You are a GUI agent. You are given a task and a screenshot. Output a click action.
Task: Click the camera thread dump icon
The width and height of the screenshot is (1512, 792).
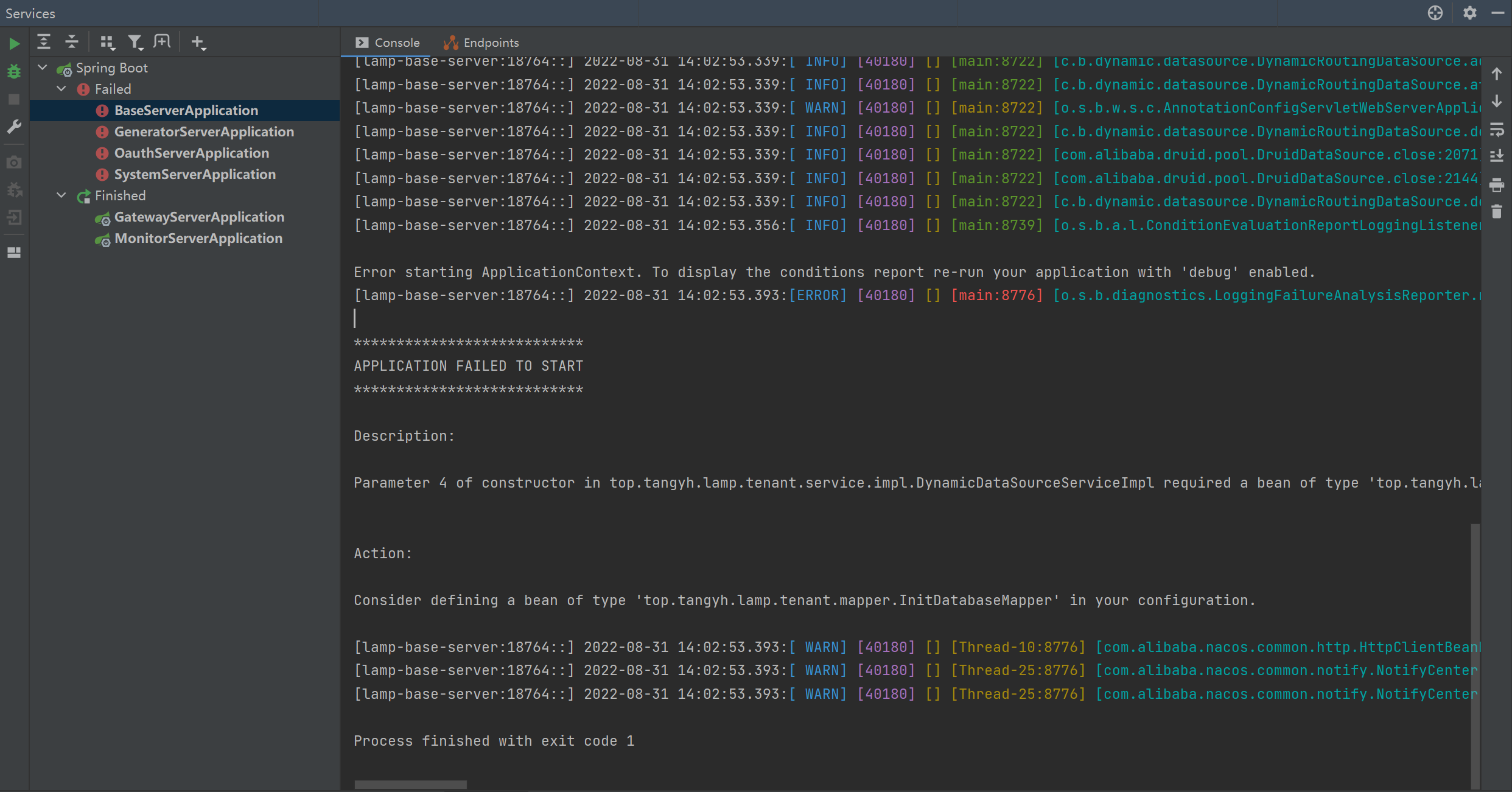point(14,163)
